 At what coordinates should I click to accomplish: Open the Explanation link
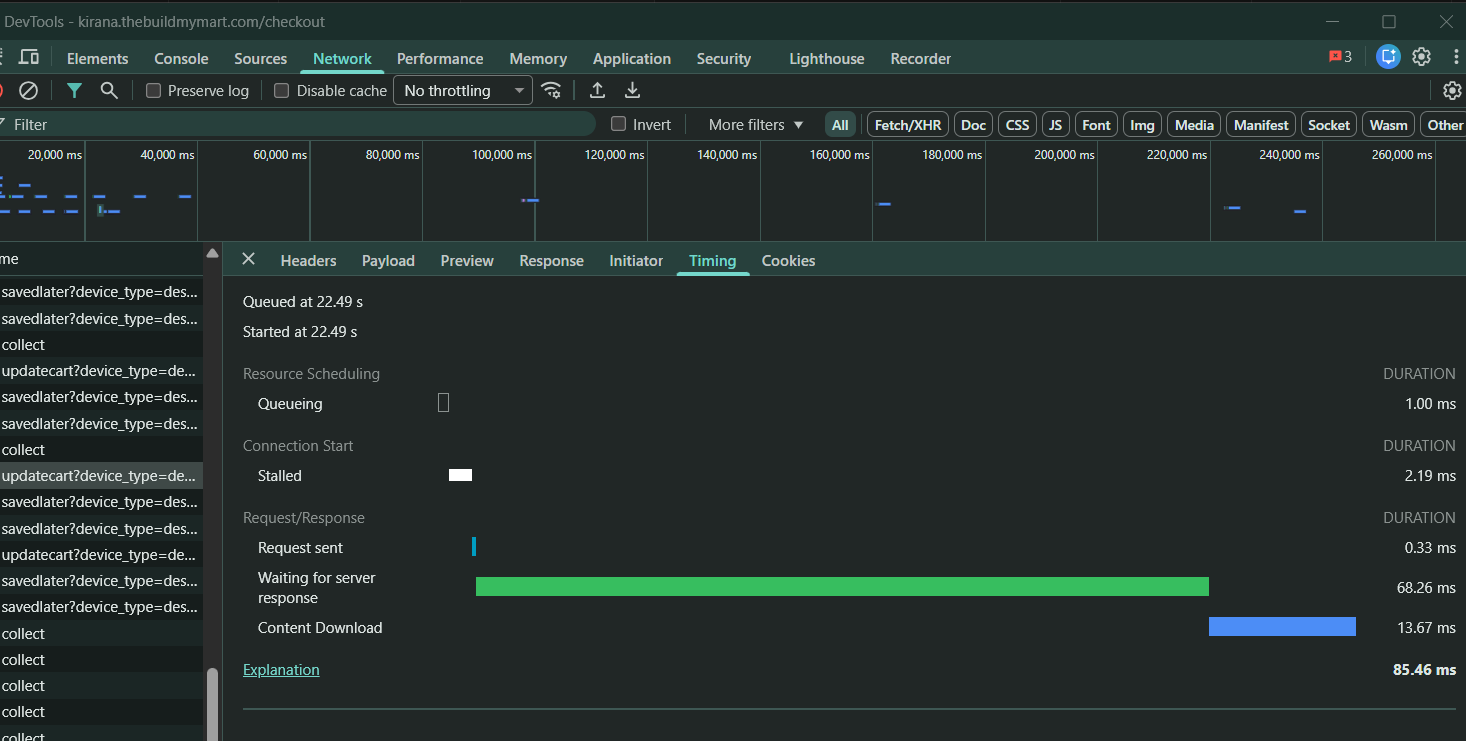point(281,670)
